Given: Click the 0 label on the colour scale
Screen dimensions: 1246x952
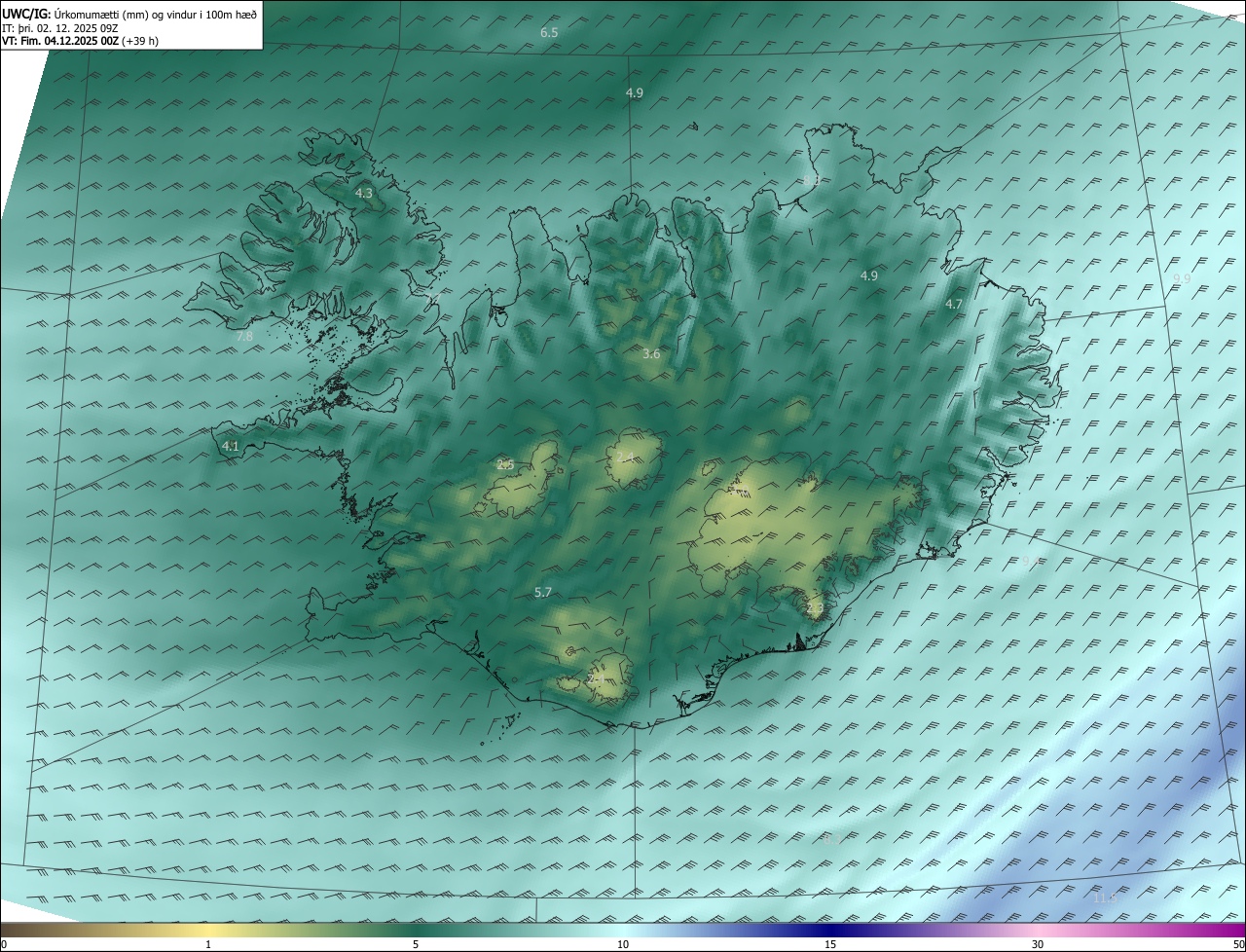Looking at the screenshot, I should click(x=4, y=944).
